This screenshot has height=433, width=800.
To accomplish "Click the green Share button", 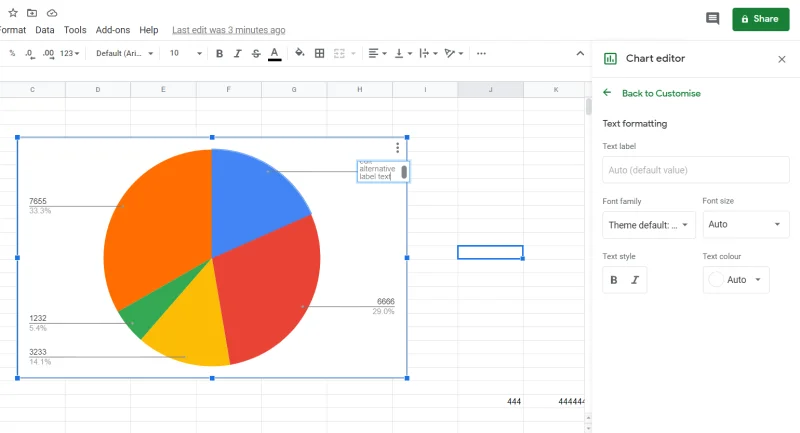I will tap(760, 19).
